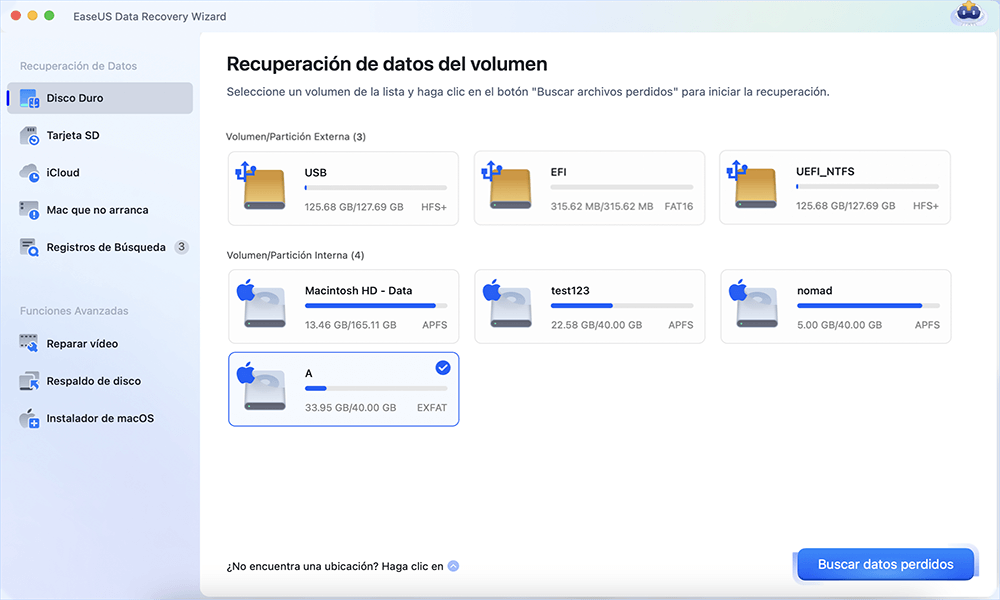Click the Tarjeta SD card icon
Image resolution: width=1000 pixels, height=600 pixels.
click(29, 135)
